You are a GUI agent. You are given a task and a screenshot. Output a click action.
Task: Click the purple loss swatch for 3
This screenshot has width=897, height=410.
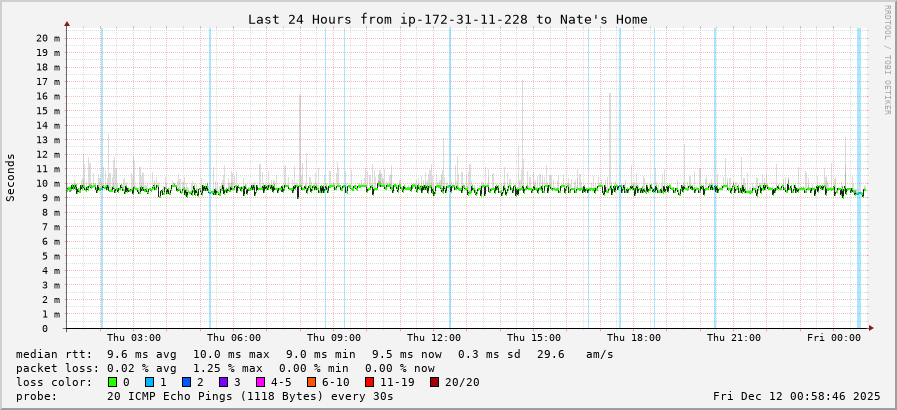[223, 382]
